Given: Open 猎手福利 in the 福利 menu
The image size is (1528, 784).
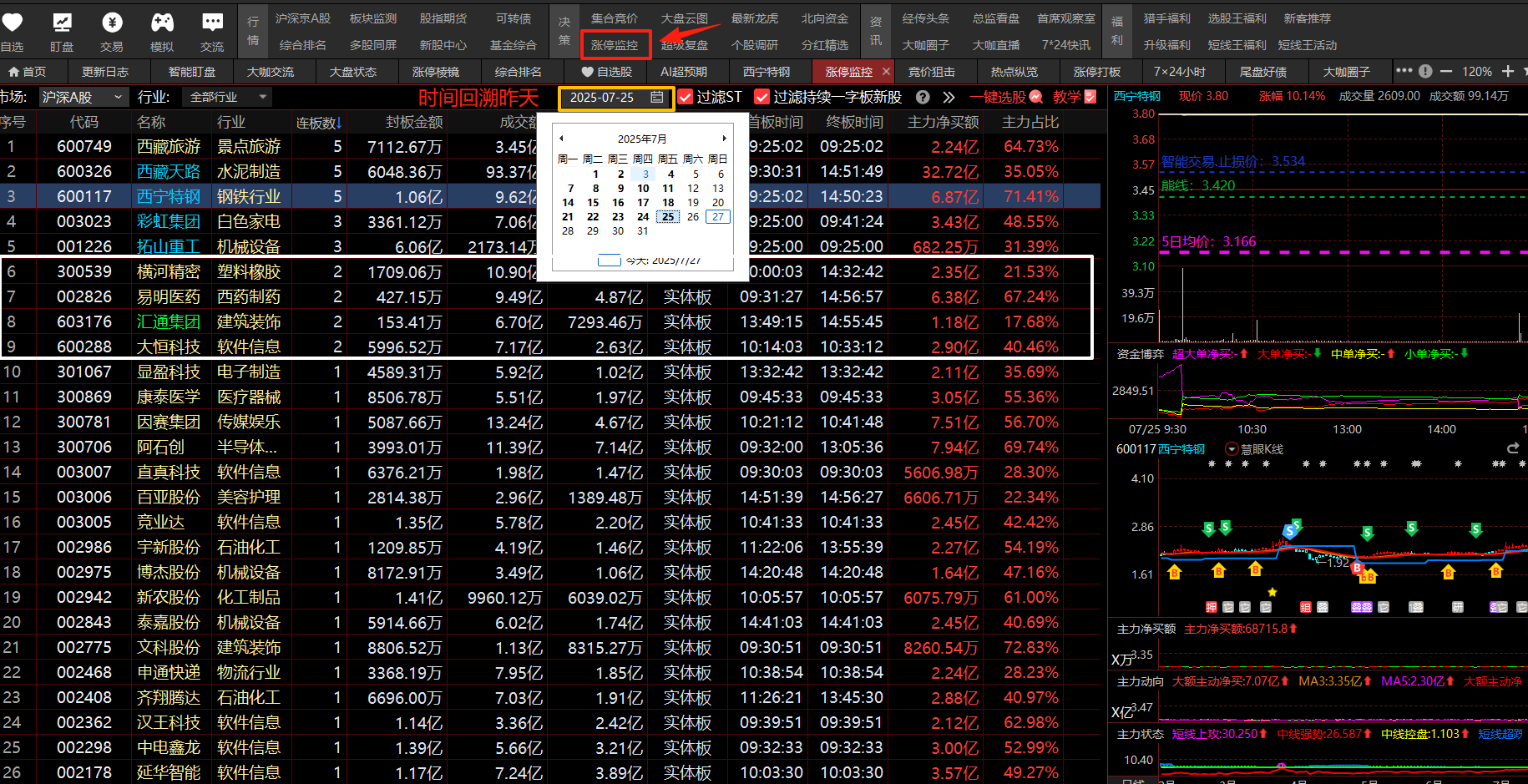Looking at the screenshot, I should click(1167, 18).
